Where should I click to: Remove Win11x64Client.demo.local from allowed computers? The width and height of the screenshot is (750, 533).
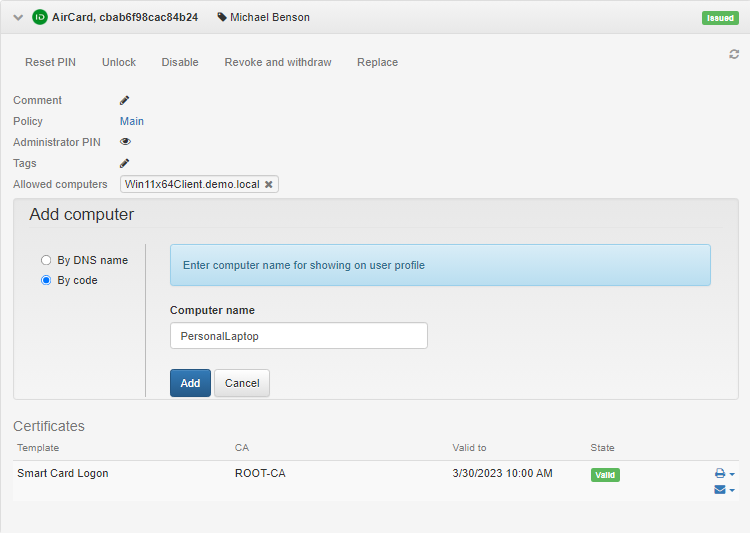coord(269,184)
